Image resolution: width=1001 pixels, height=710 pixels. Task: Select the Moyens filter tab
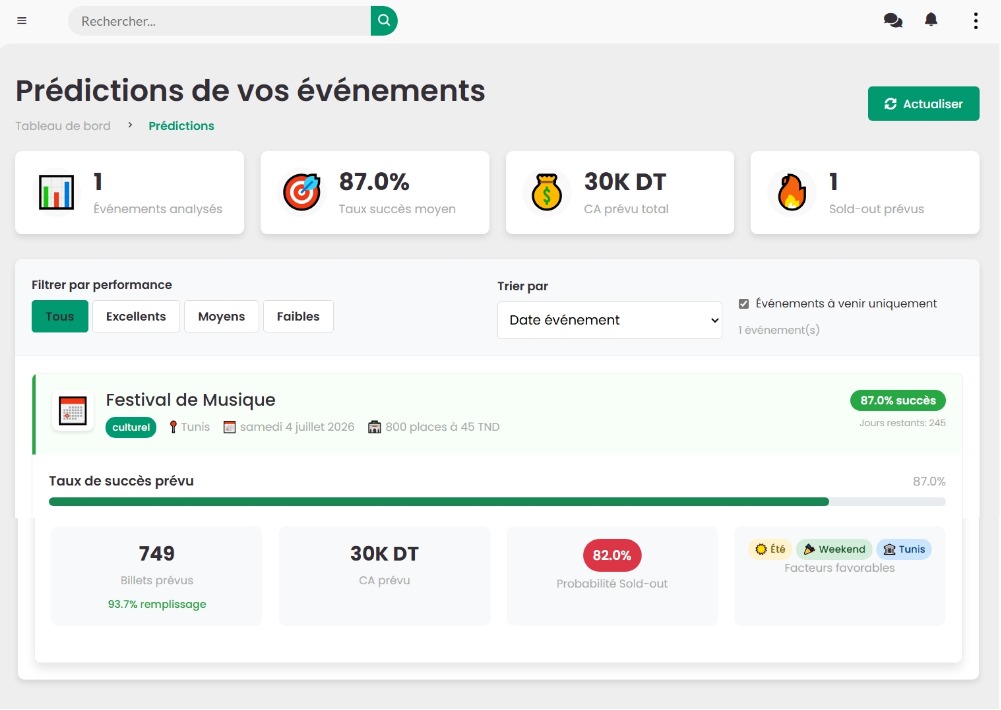pos(222,316)
